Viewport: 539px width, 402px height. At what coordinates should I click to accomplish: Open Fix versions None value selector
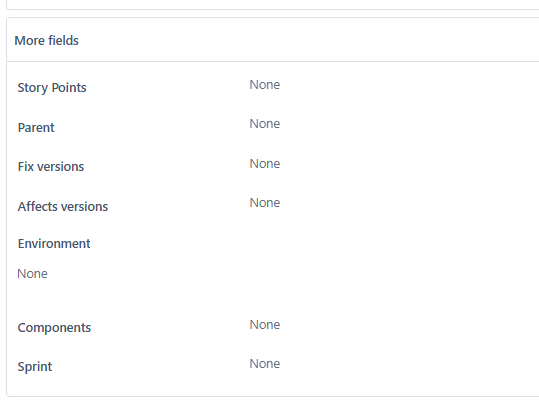click(265, 164)
